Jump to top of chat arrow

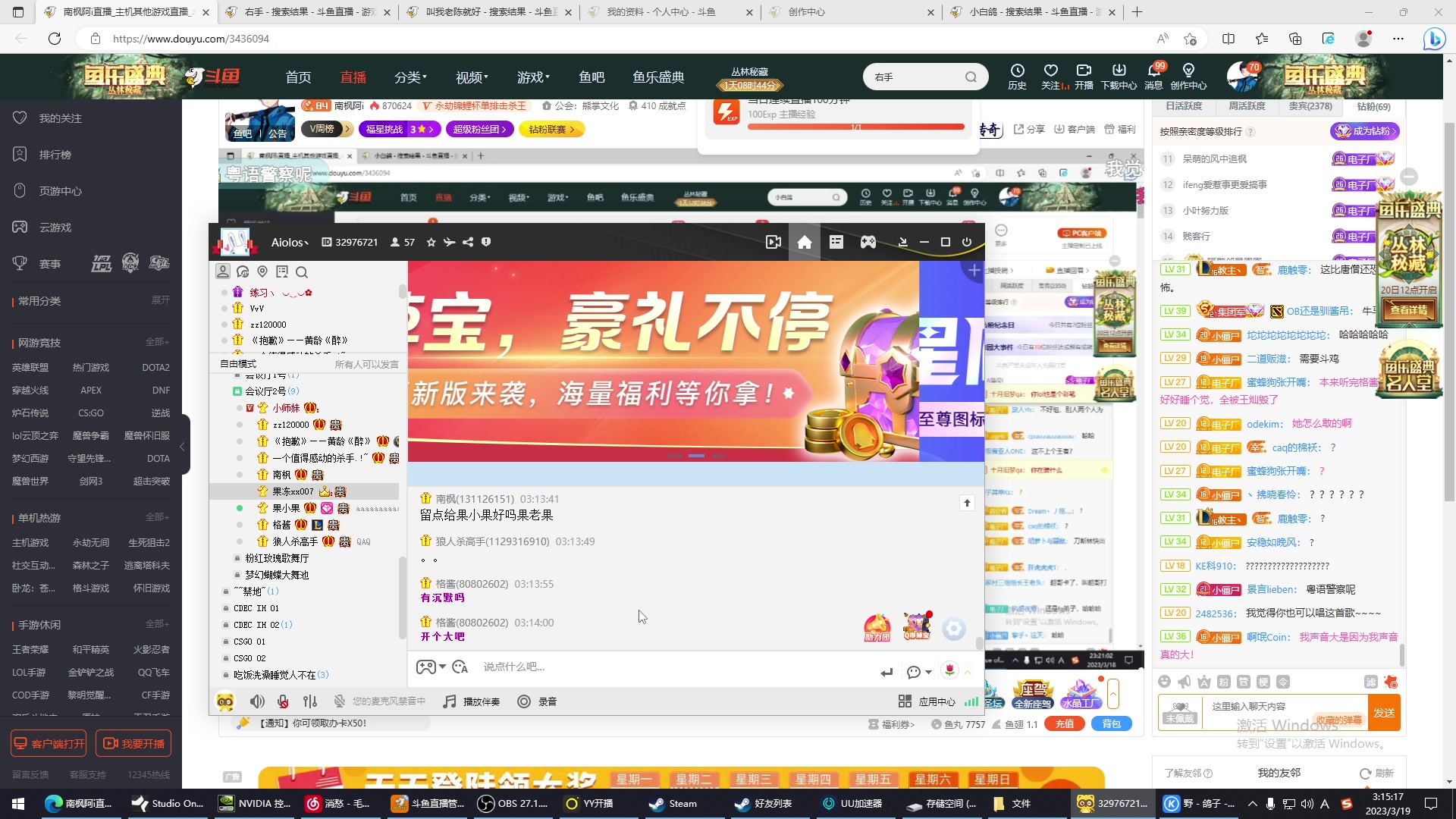click(967, 503)
